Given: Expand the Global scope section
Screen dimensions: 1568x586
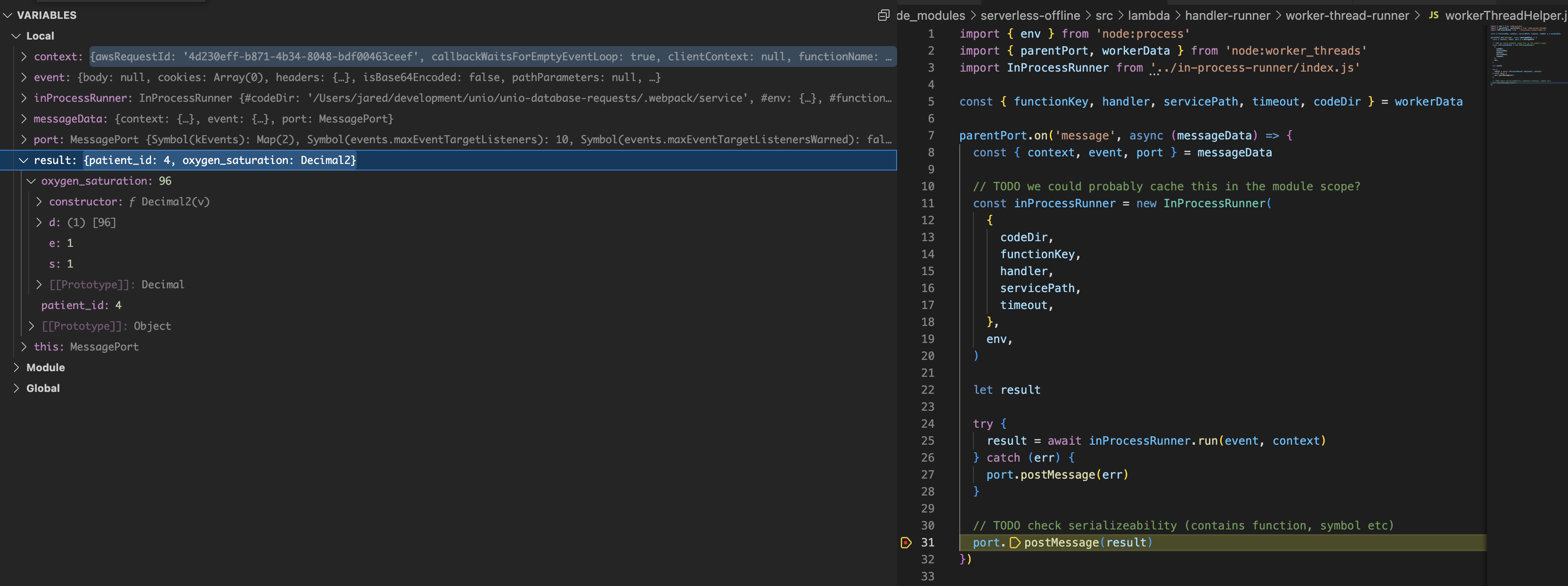Looking at the screenshot, I should pos(16,388).
